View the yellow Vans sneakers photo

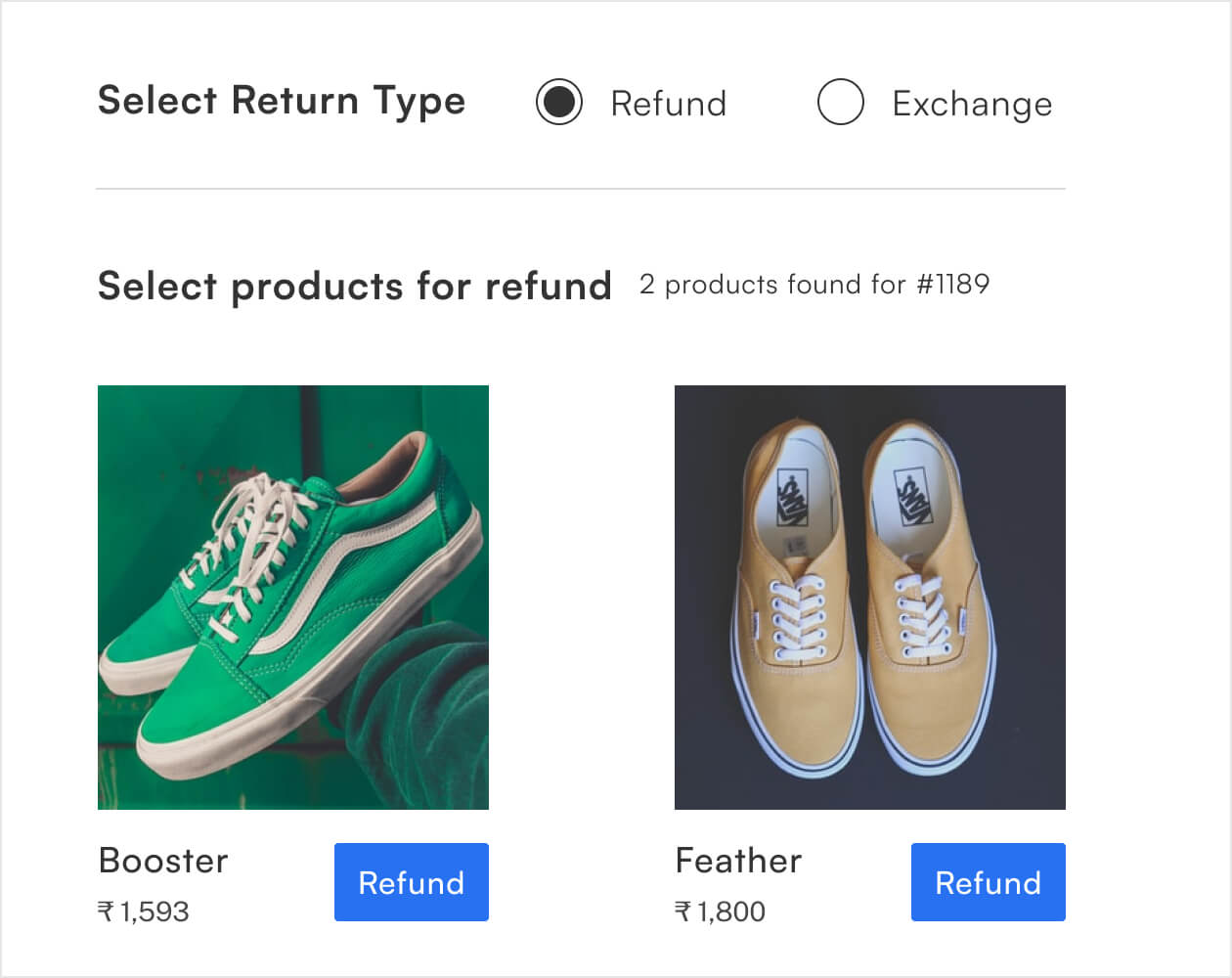869,597
